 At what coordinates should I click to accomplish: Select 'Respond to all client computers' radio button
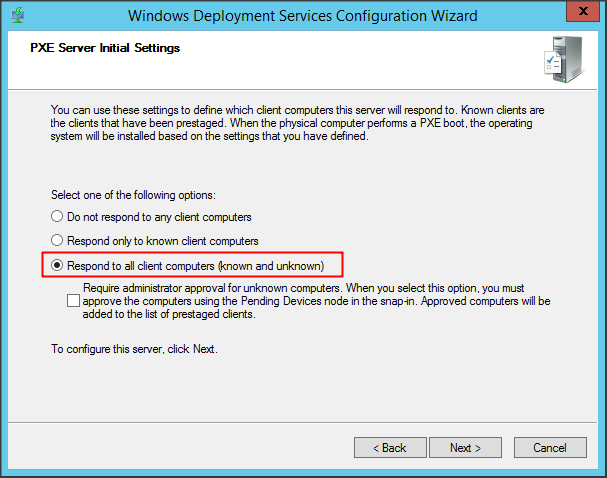(57, 265)
